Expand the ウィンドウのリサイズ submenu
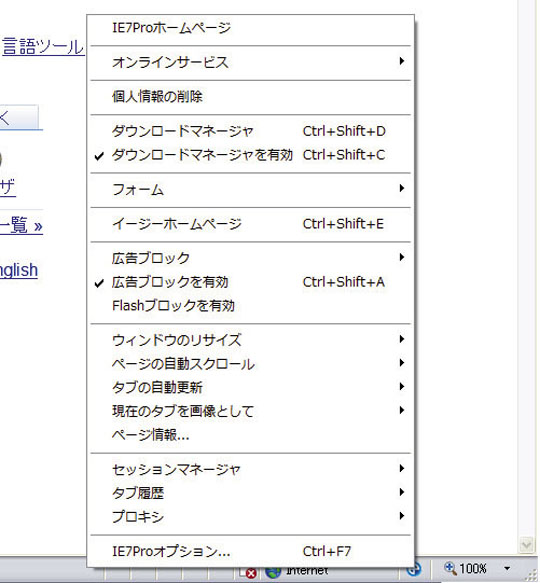Image resolution: width=540 pixels, height=583 pixels. [250, 340]
